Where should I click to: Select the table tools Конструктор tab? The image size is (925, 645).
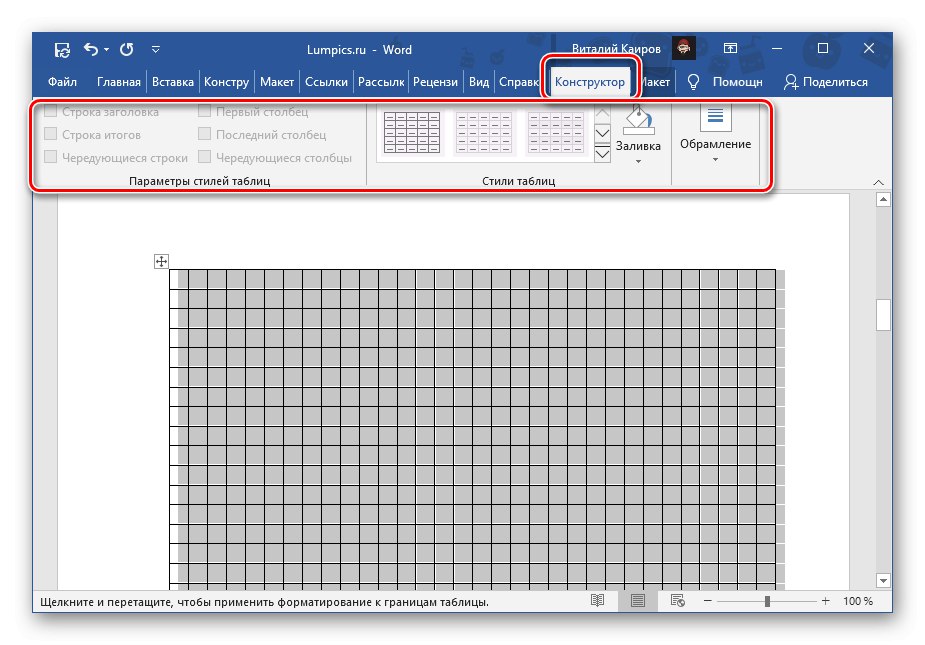click(589, 82)
